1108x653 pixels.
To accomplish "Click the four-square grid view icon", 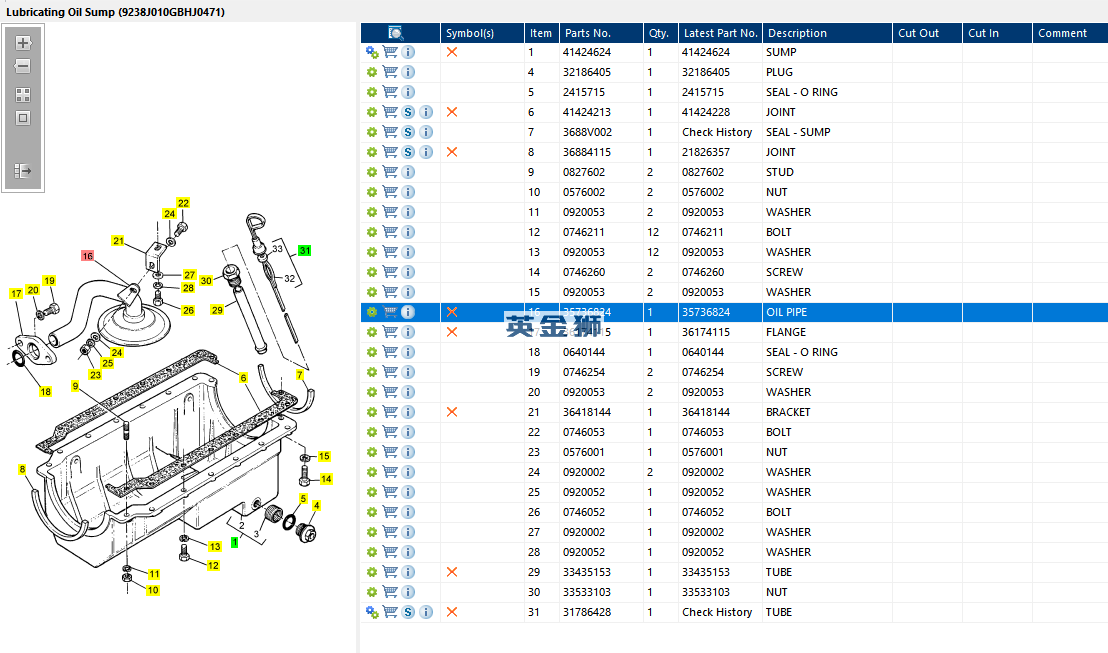I will (23, 95).
